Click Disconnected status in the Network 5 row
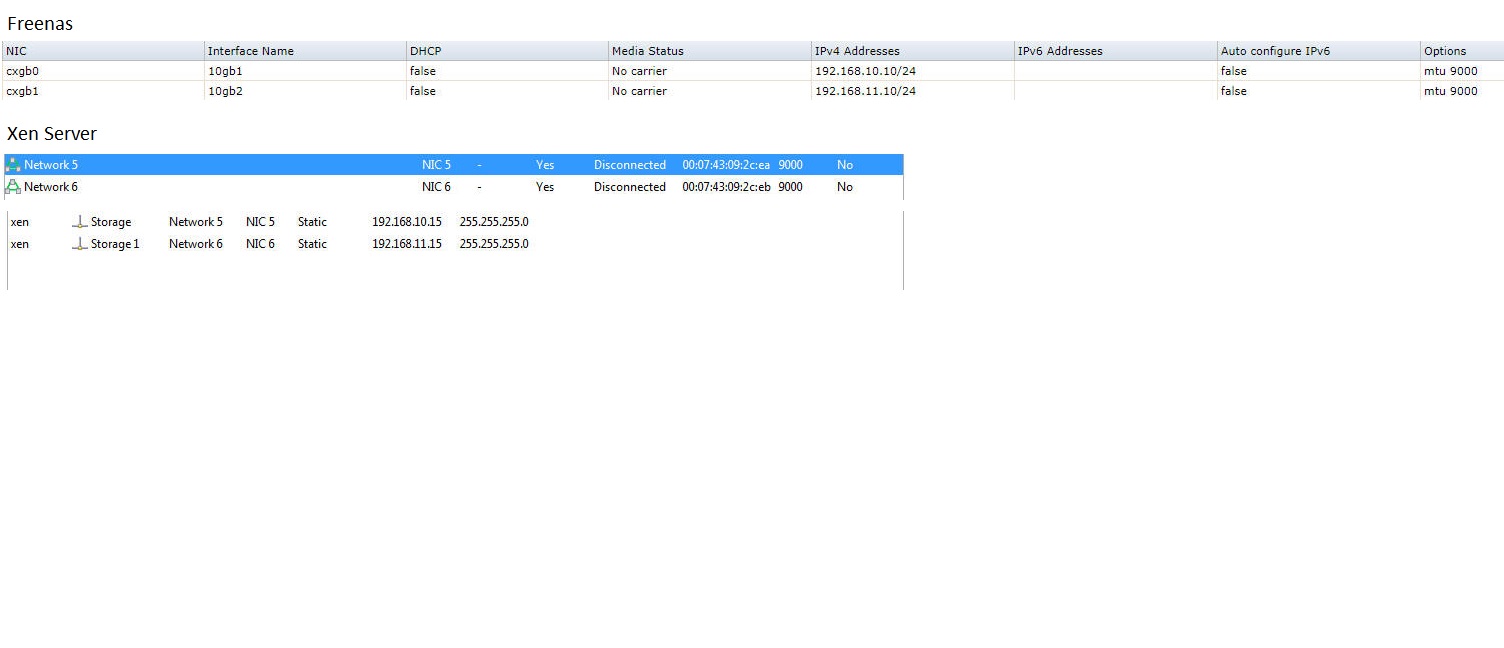This screenshot has width=1504, height=648. pos(630,165)
